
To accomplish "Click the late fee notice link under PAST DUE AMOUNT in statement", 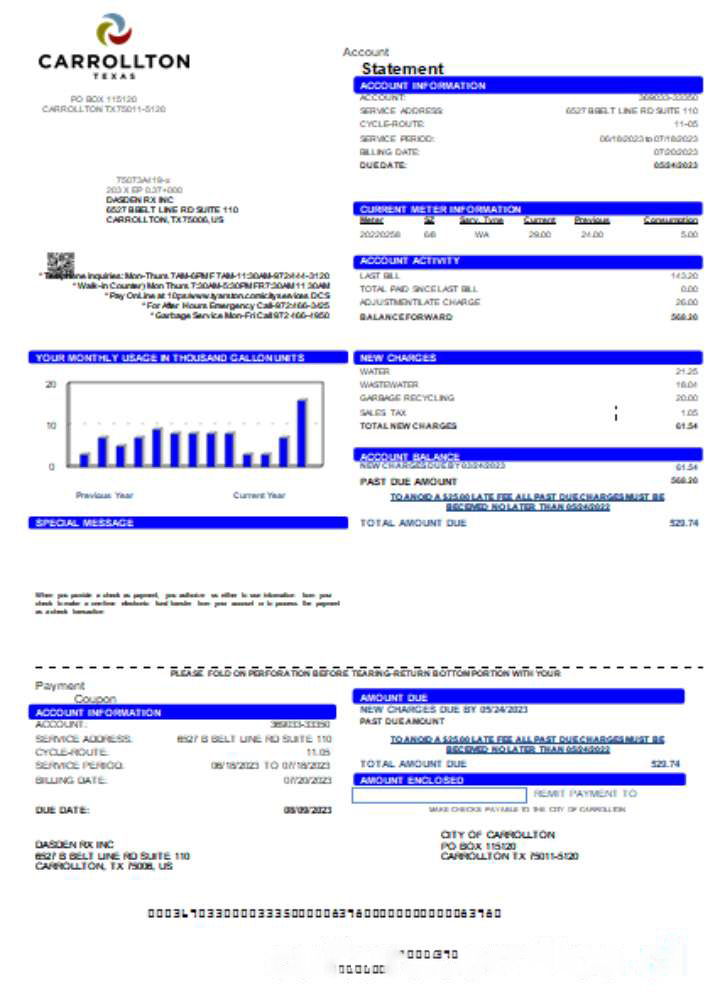I will pyautogui.click(x=527, y=500).
